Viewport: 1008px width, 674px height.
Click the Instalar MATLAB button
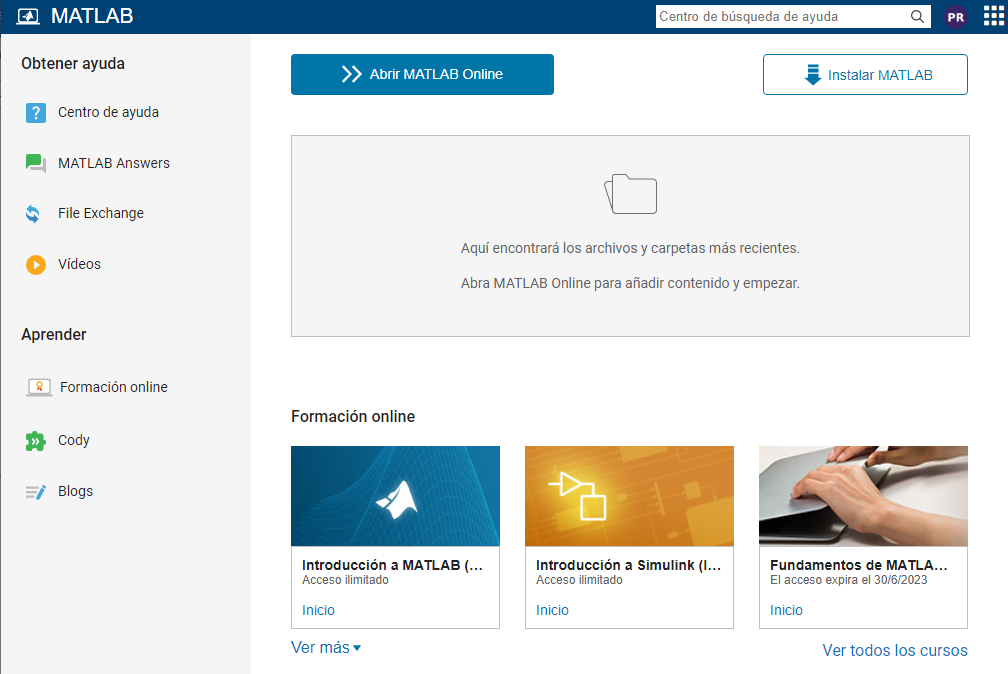coord(864,74)
